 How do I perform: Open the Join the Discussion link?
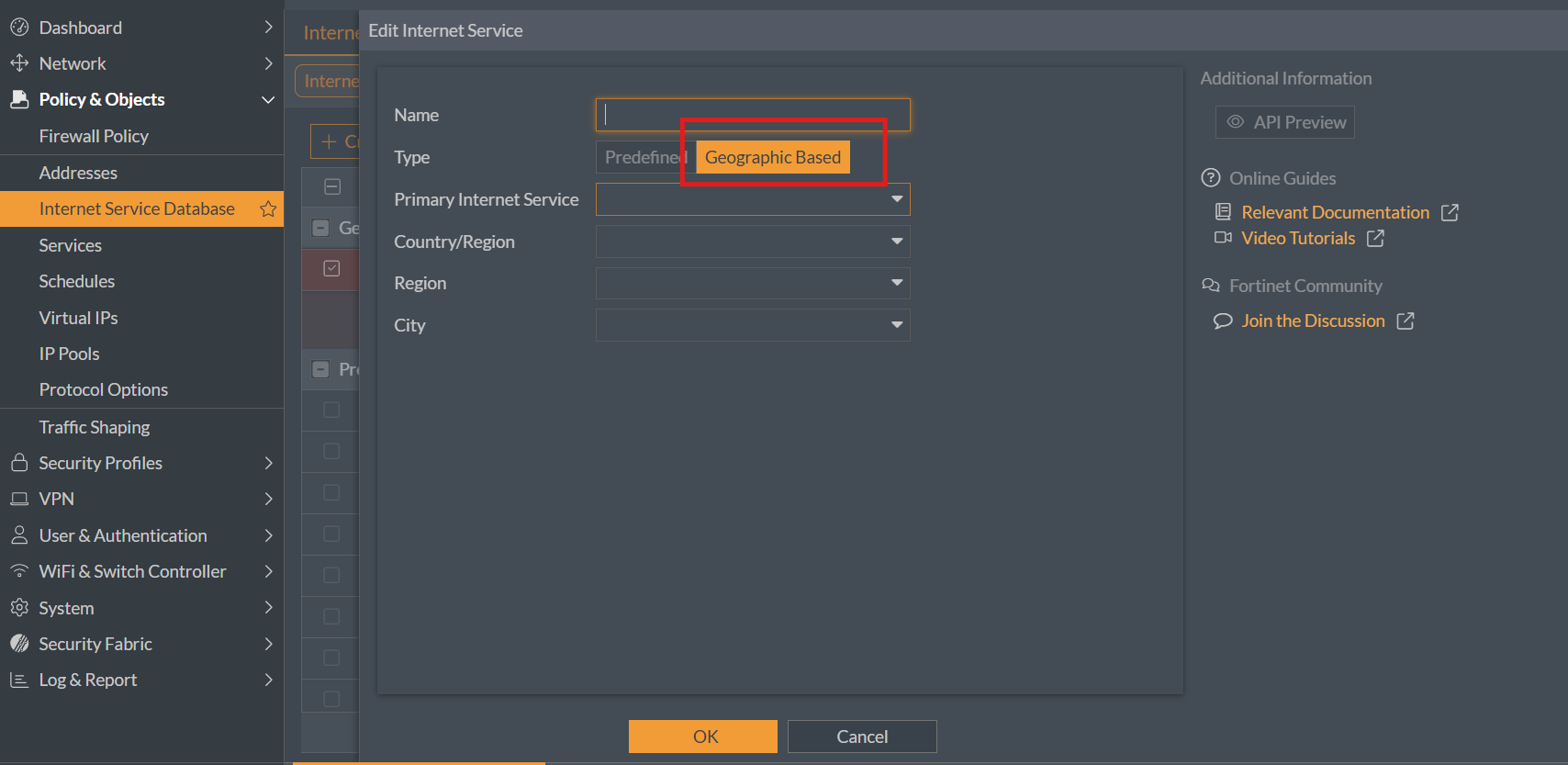coord(1313,321)
